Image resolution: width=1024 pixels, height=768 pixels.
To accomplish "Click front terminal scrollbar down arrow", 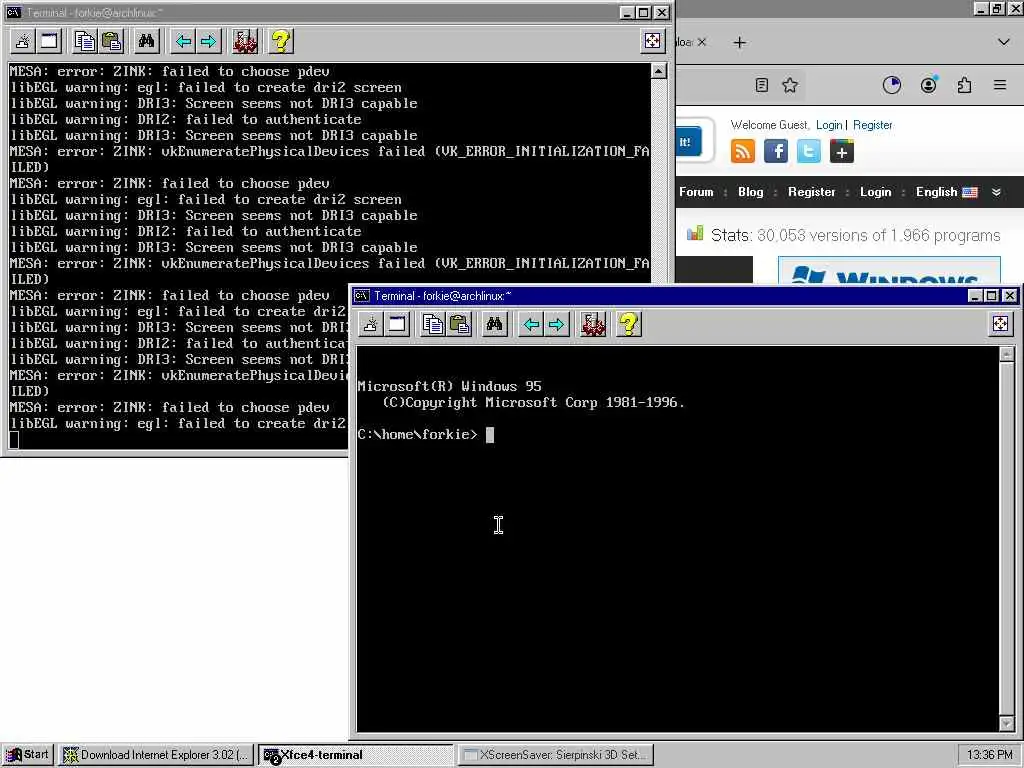I will 1006,723.
